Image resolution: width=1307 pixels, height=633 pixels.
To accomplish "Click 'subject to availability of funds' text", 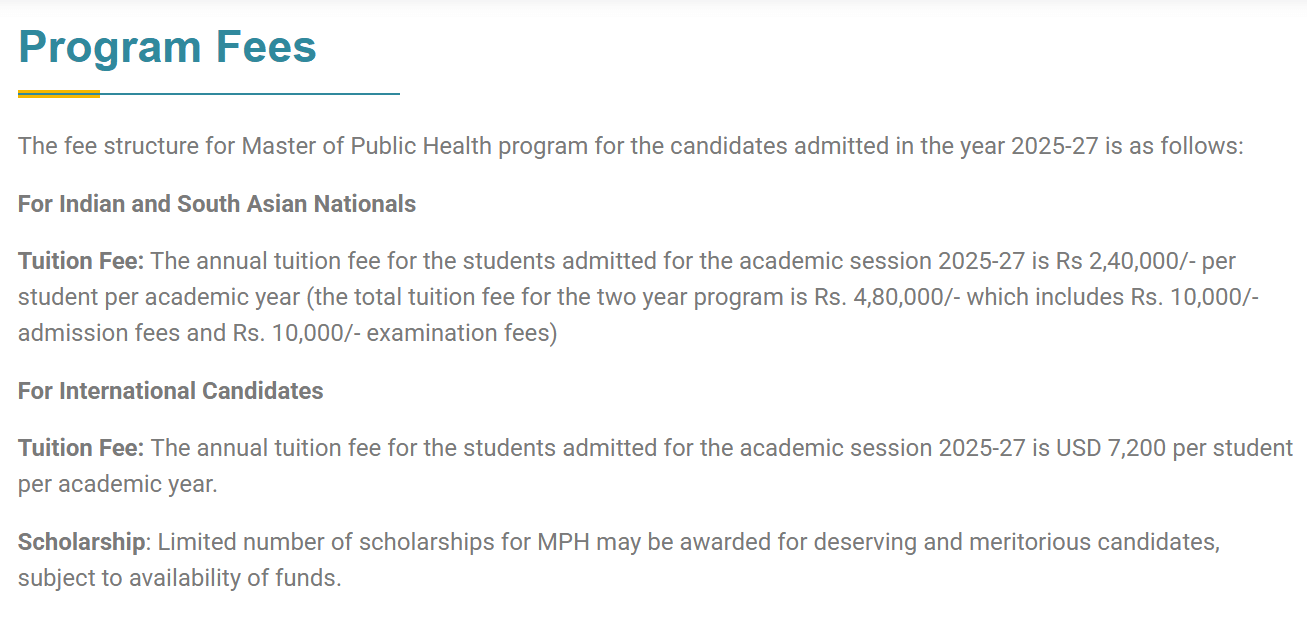I will pos(179,578).
